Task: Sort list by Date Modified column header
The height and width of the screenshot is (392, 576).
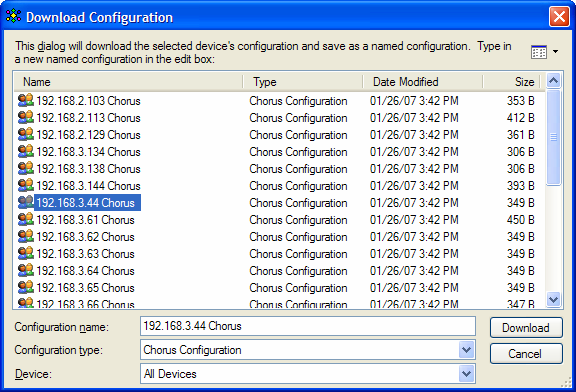Action: pos(422,82)
